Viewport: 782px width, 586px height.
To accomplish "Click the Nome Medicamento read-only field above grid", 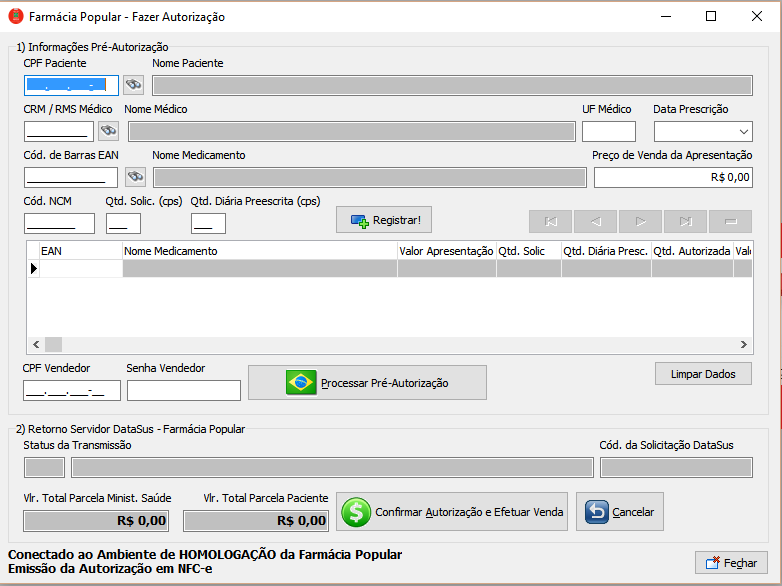I will 370,177.
